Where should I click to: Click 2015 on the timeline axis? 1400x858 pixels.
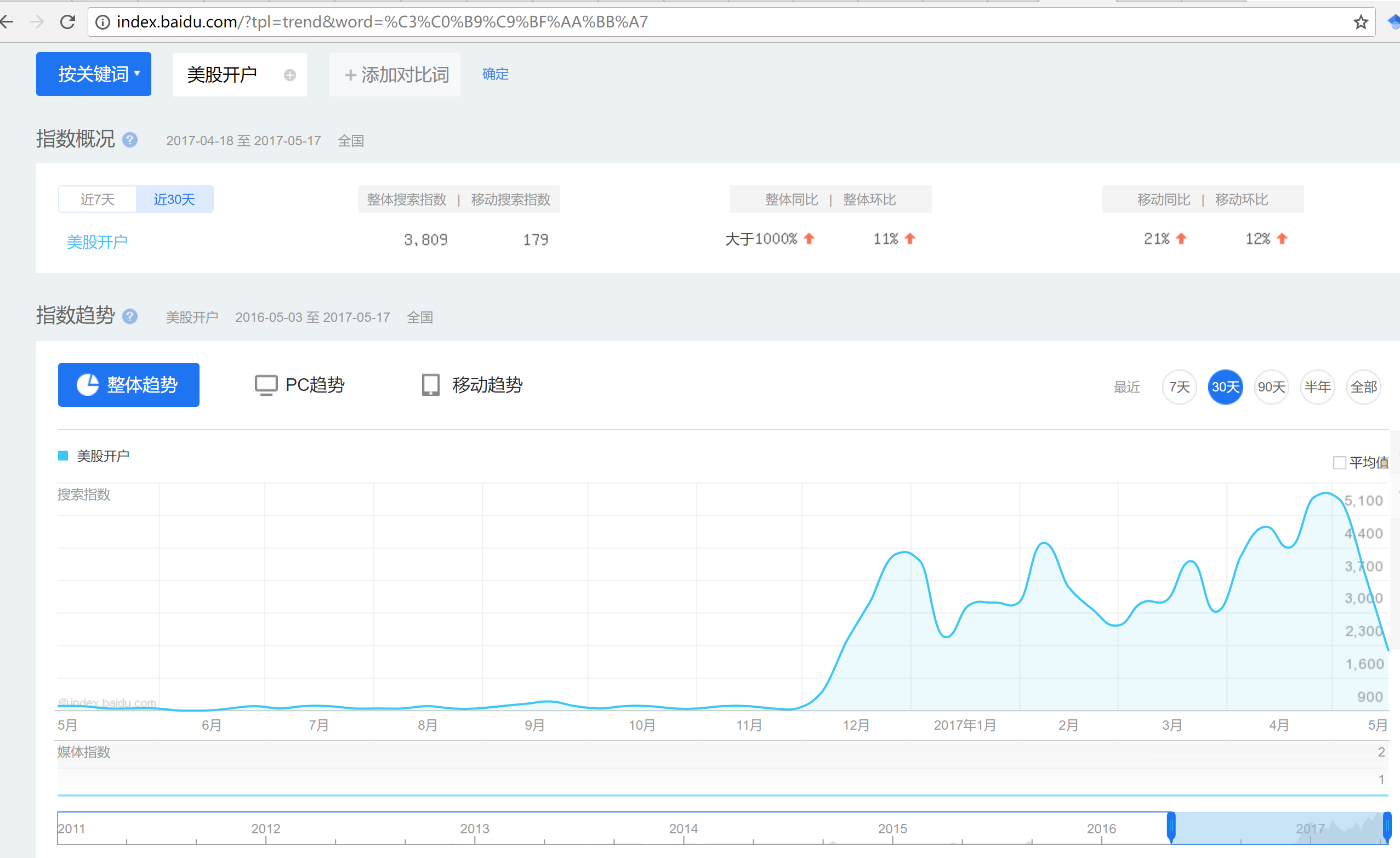coord(892,828)
